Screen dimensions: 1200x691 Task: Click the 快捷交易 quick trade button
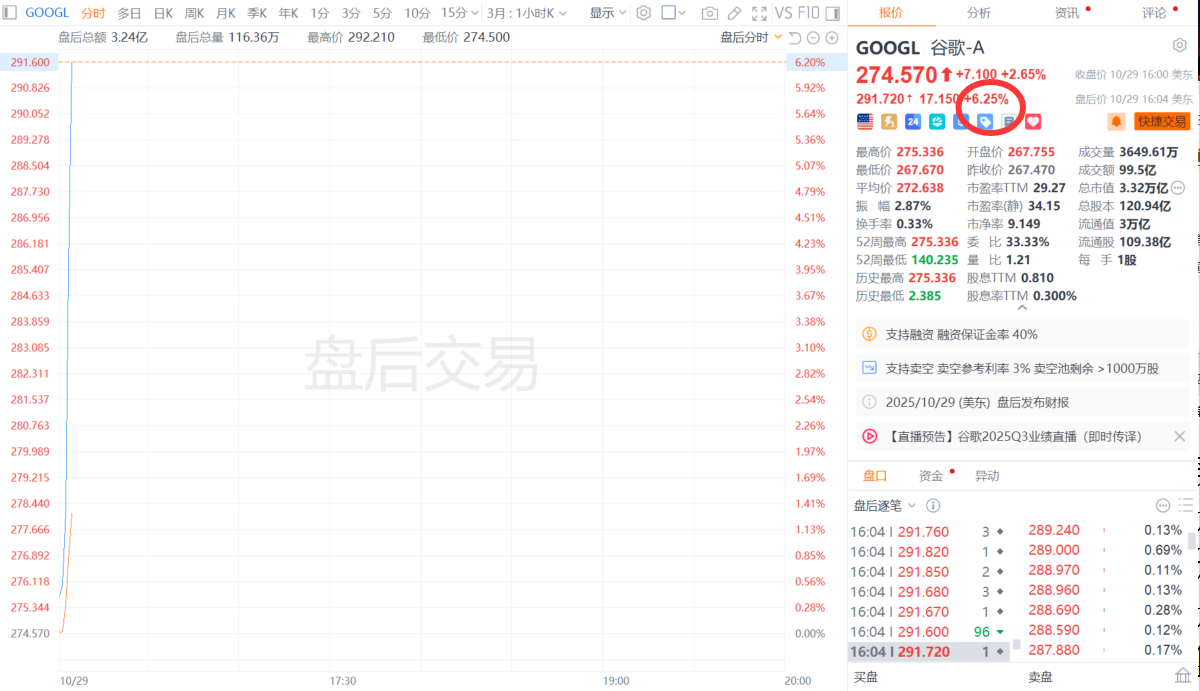pyautogui.click(x=1162, y=121)
